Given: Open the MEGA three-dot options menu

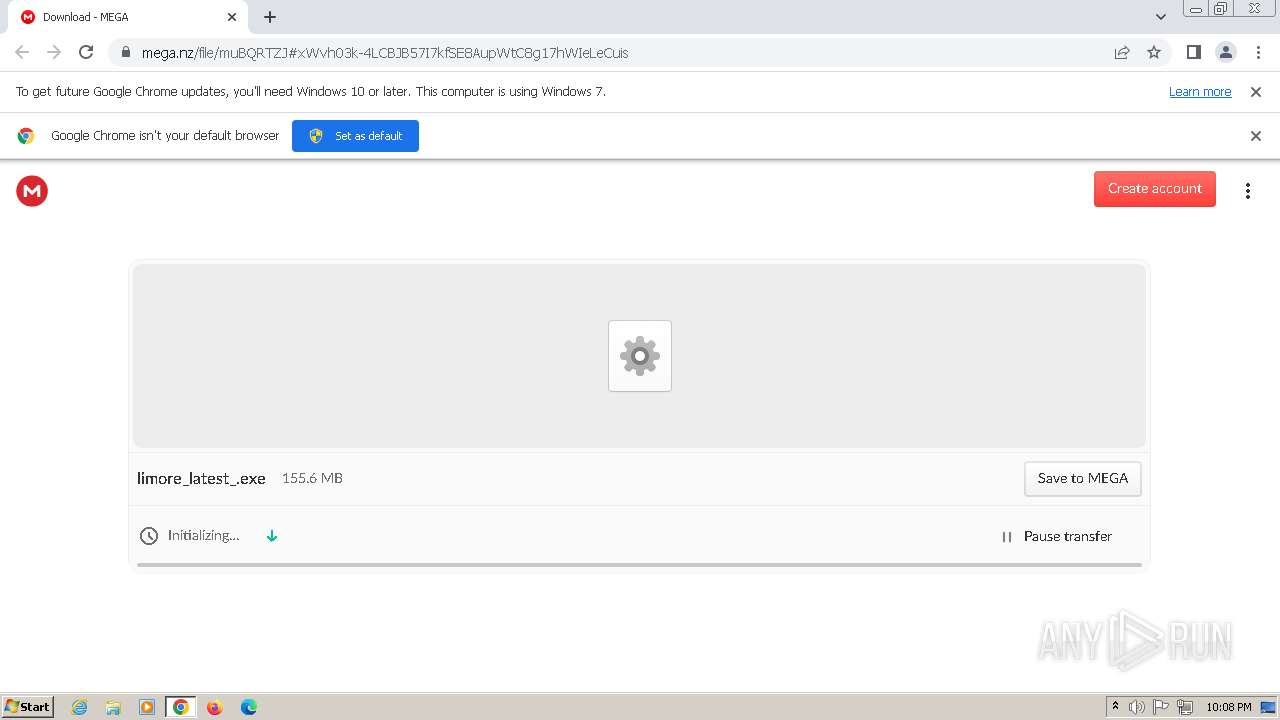Looking at the screenshot, I should [1248, 190].
